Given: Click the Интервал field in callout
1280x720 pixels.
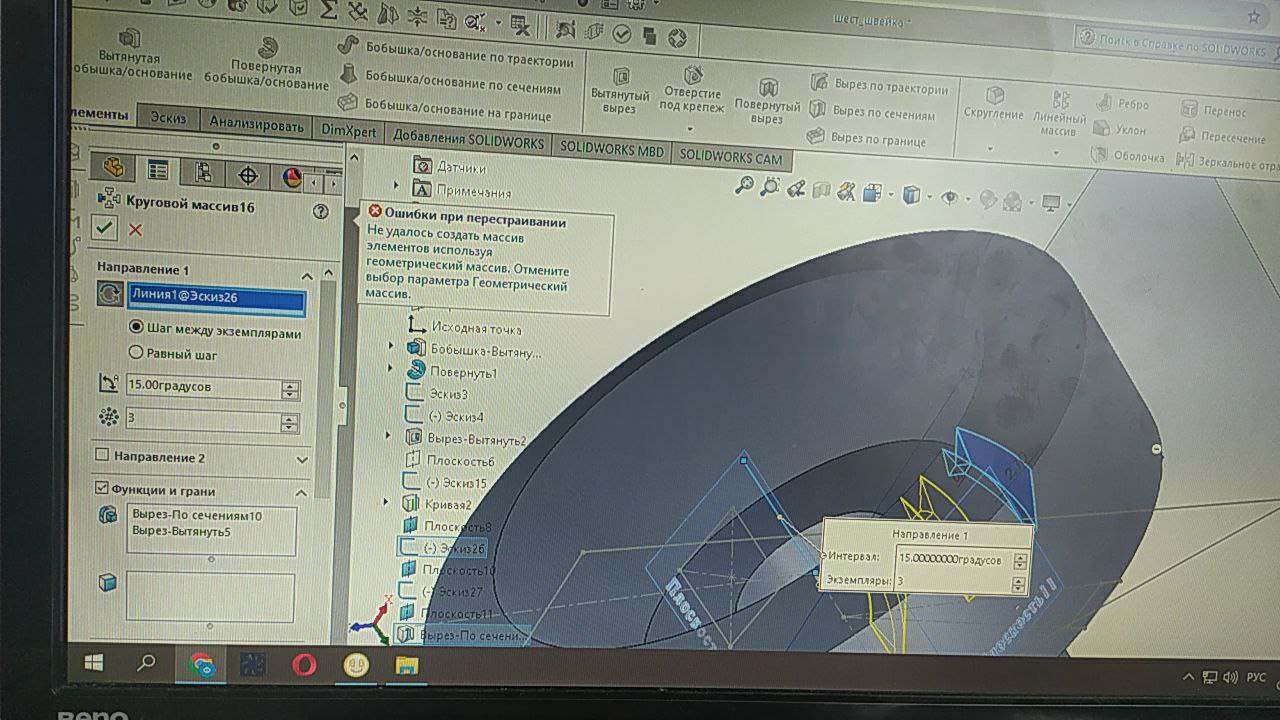Looking at the screenshot, I should (x=954, y=560).
